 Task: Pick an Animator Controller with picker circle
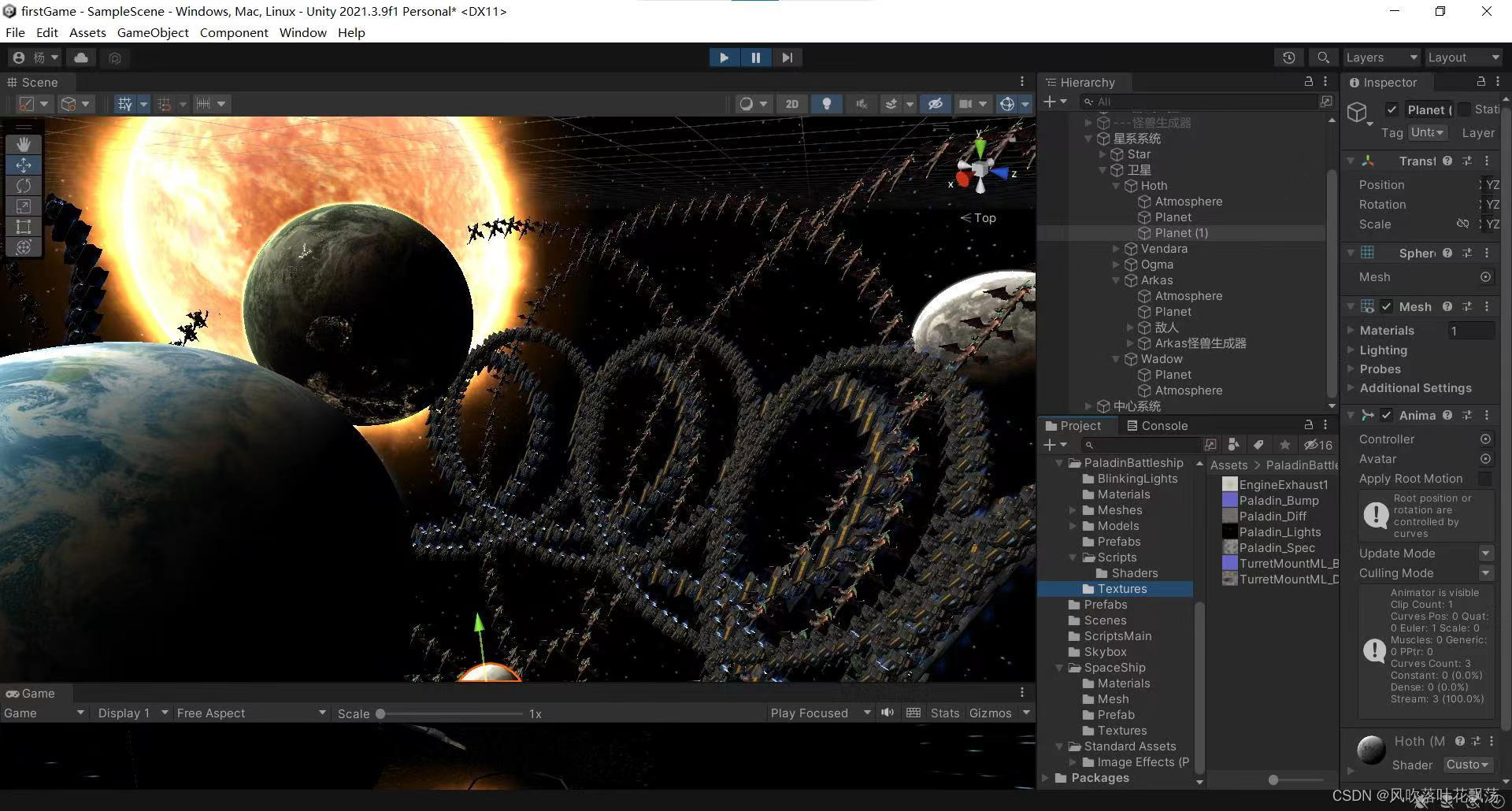[x=1485, y=439]
